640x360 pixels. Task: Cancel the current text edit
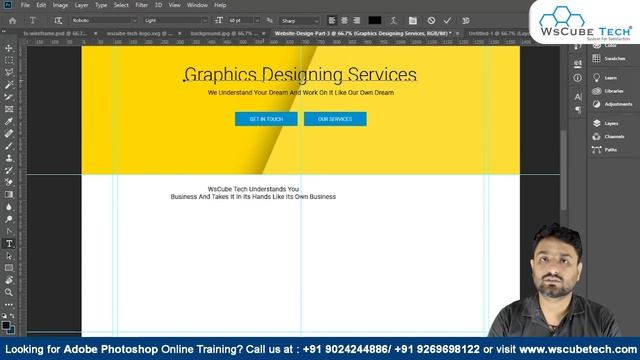tap(431, 20)
